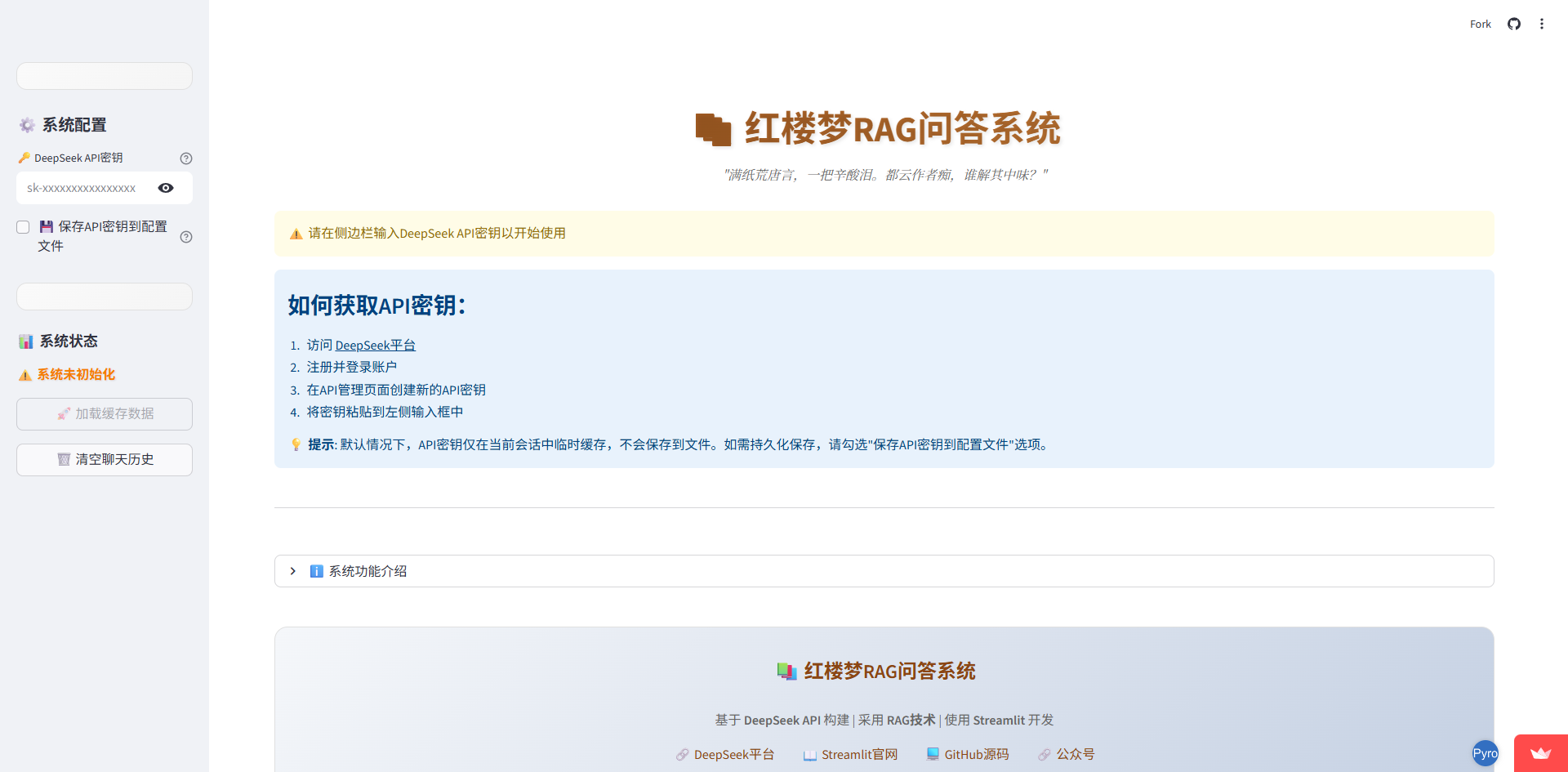Click the Fork menu item
This screenshot has width=1568, height=772.
(x=1480, y=24)
